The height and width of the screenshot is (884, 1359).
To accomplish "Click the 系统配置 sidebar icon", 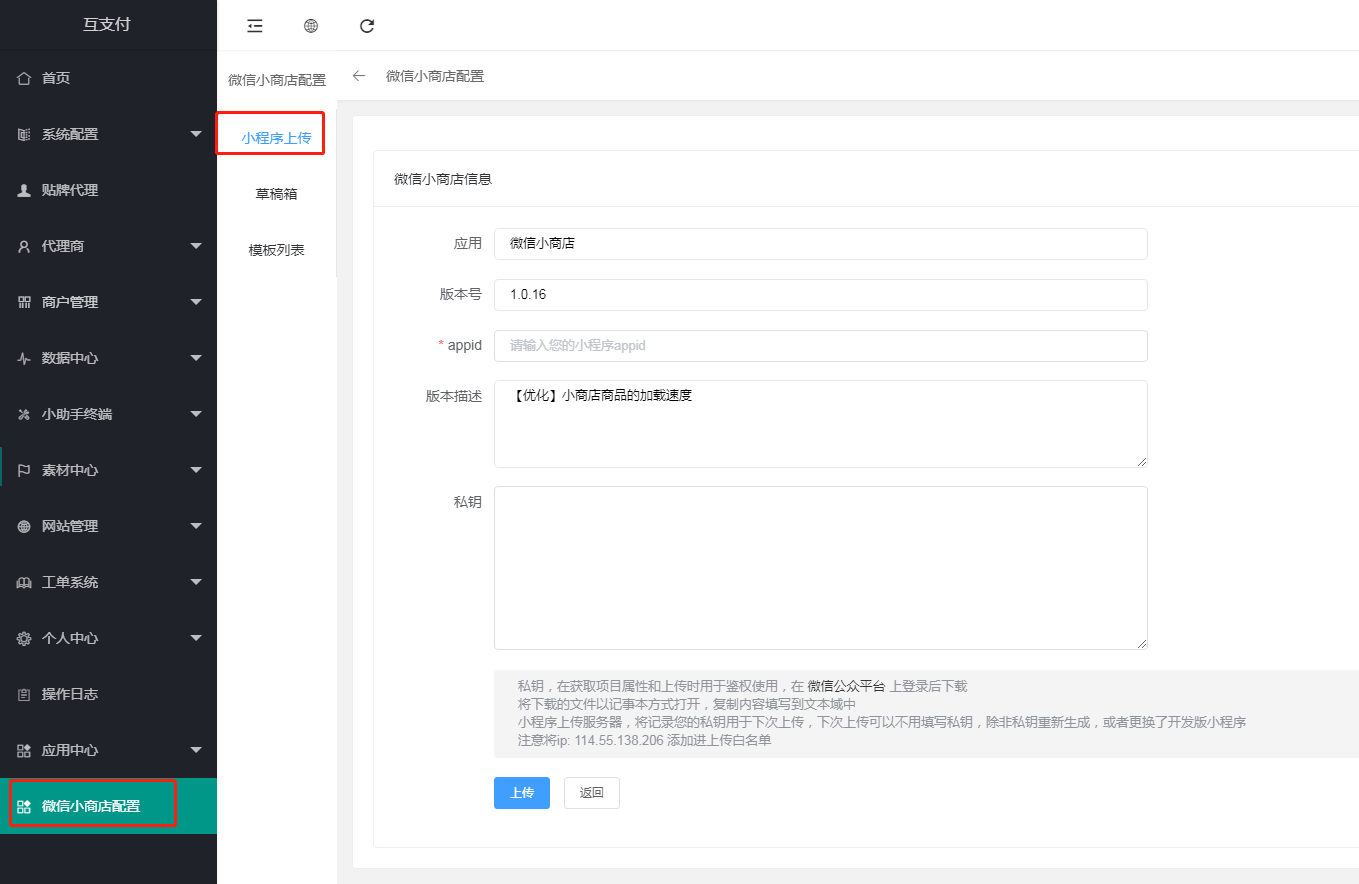I will (25, 134).
